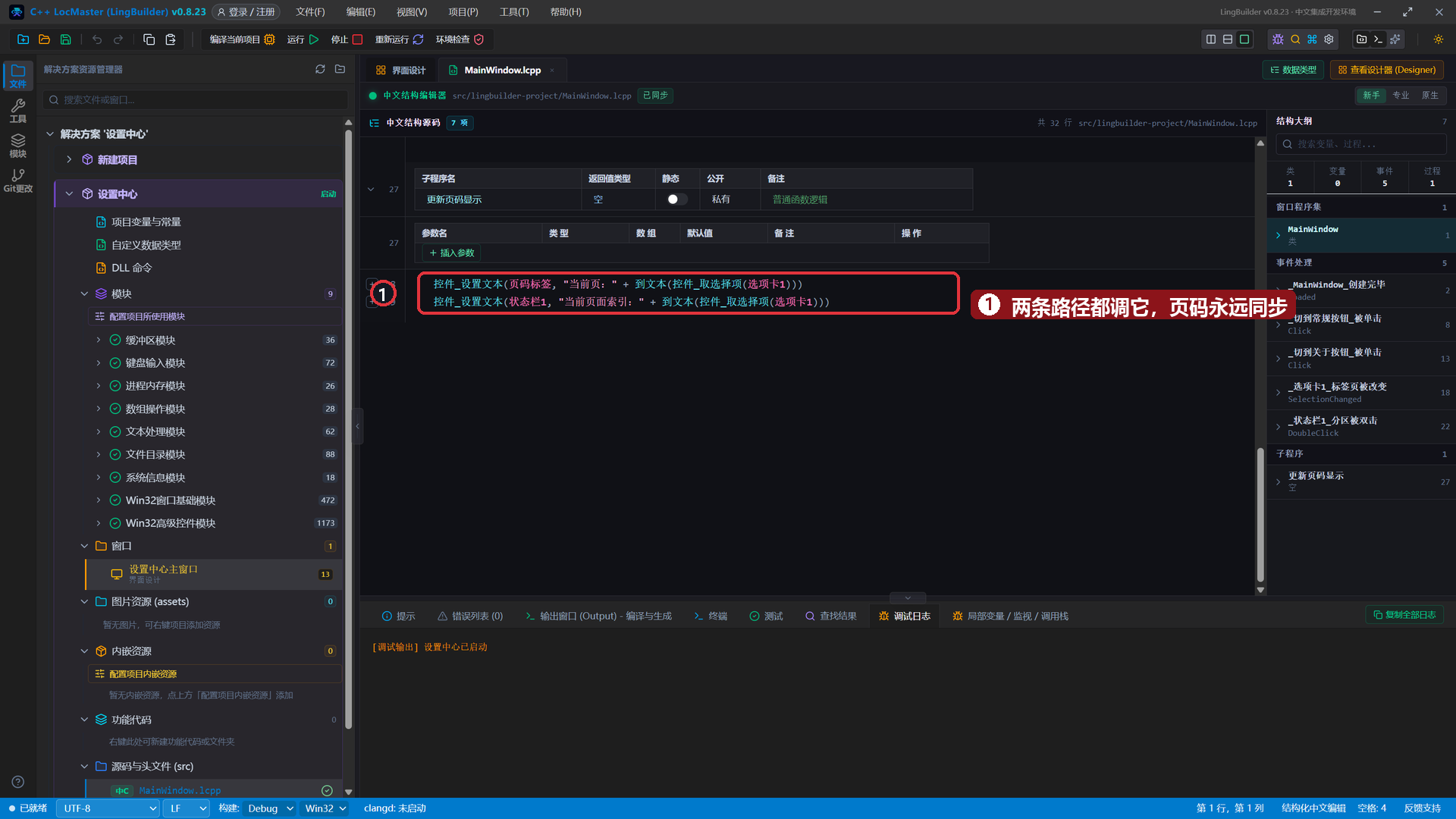Select the vertical split layout icon
Screen dimensions: 1456x819
(1211, 39)
